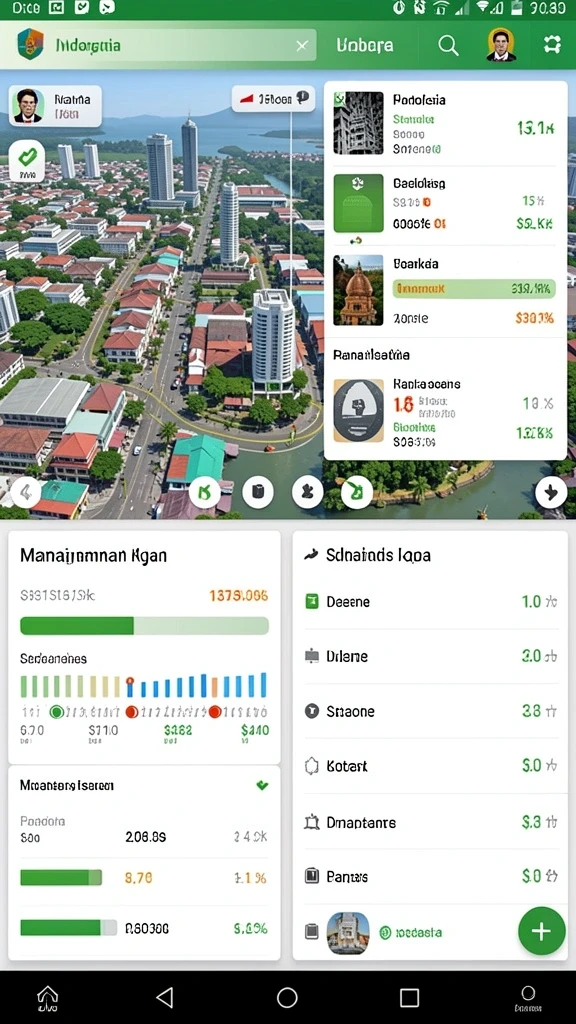This screenshot has height=1024, width=576.
Task: Select the temple dome thumbnail card
Action: (x=358, y=290)
